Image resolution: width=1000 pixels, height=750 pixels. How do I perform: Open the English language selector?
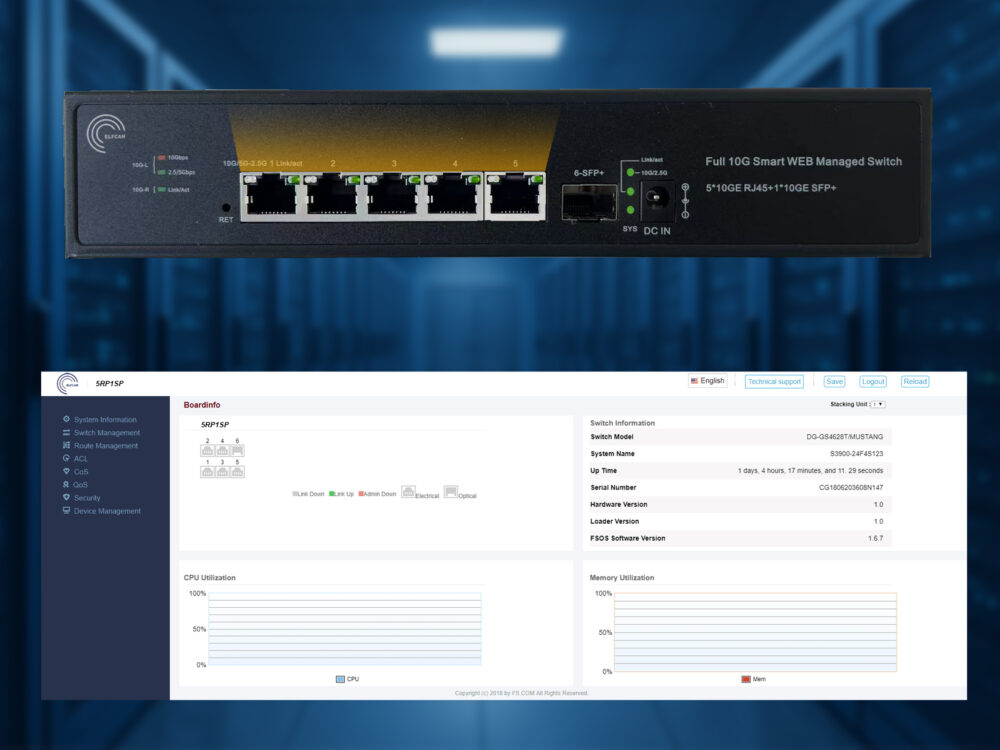tap(707, 381)
